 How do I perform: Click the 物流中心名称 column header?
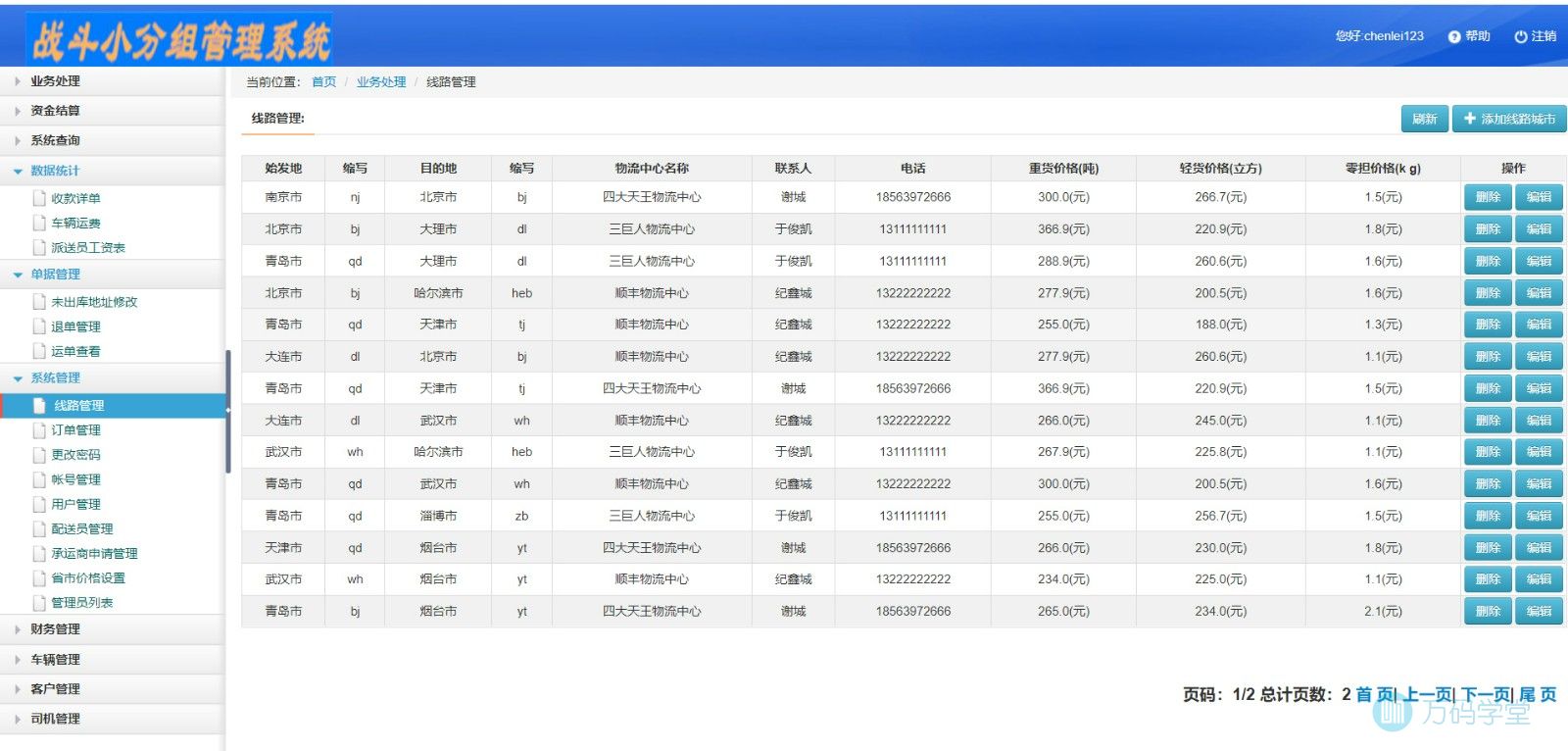[652, 169]
